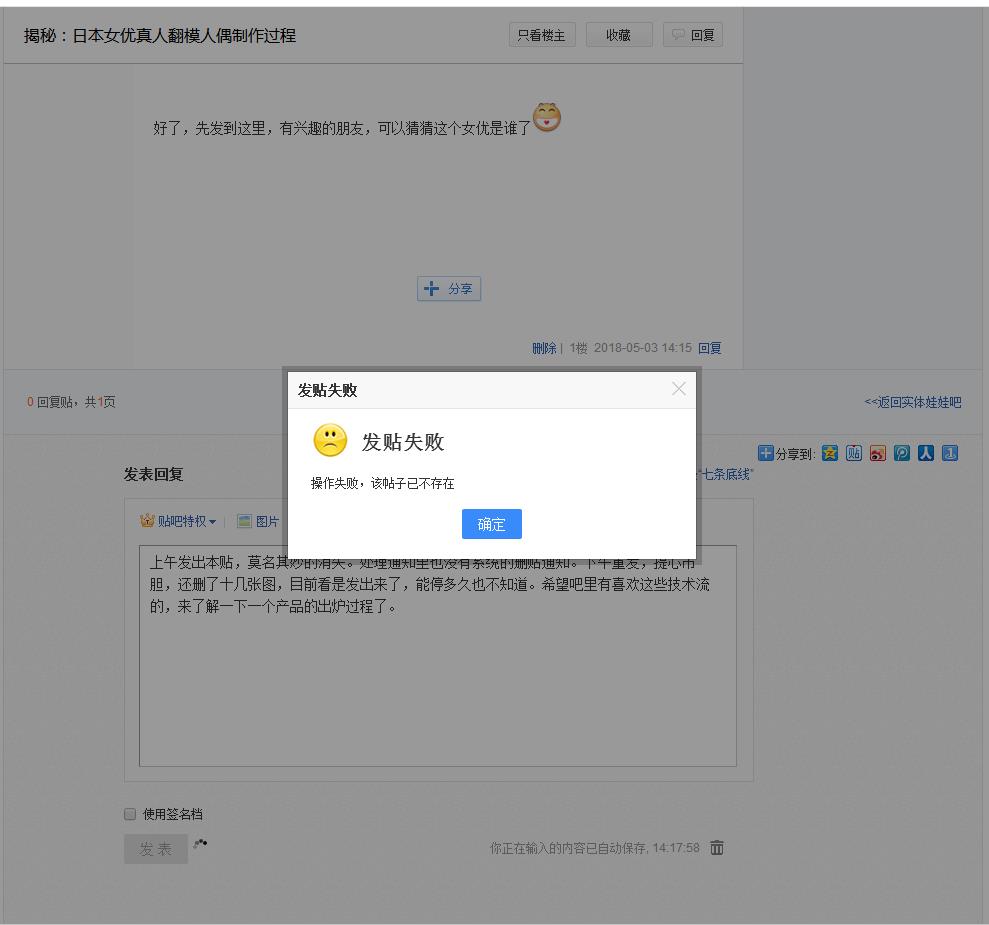This screenshot has width=989, height=925.
Task: Enable the 使用签名档 checkbox
Action: coord(130,814)
